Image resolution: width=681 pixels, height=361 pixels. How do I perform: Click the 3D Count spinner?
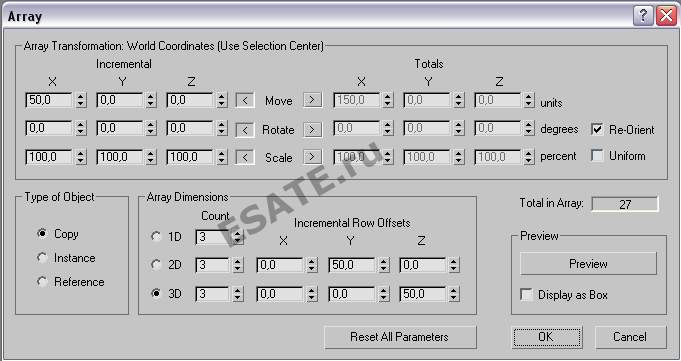pos(238,294)
